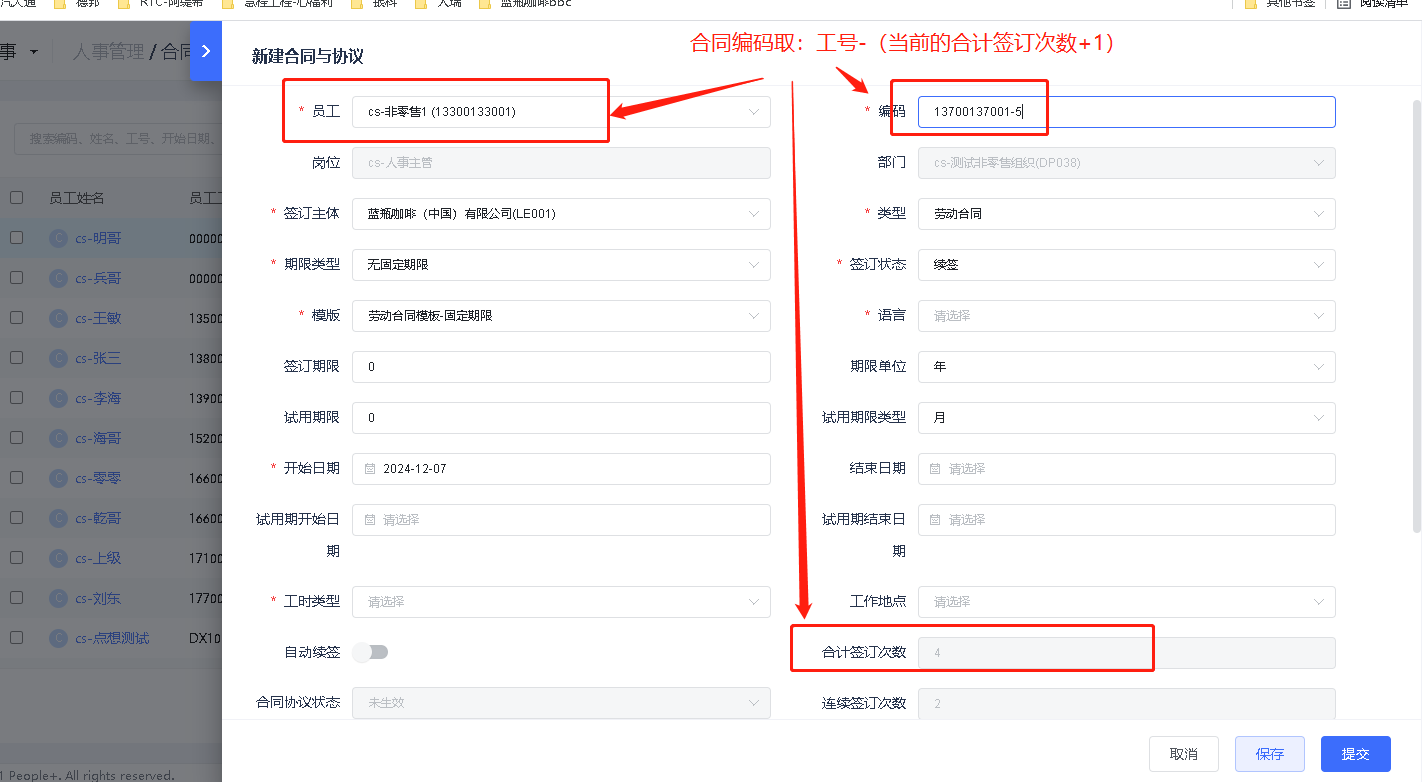
Task: Click the calendar icon in 试用期结束日期 field
Action: coord(936,520)
